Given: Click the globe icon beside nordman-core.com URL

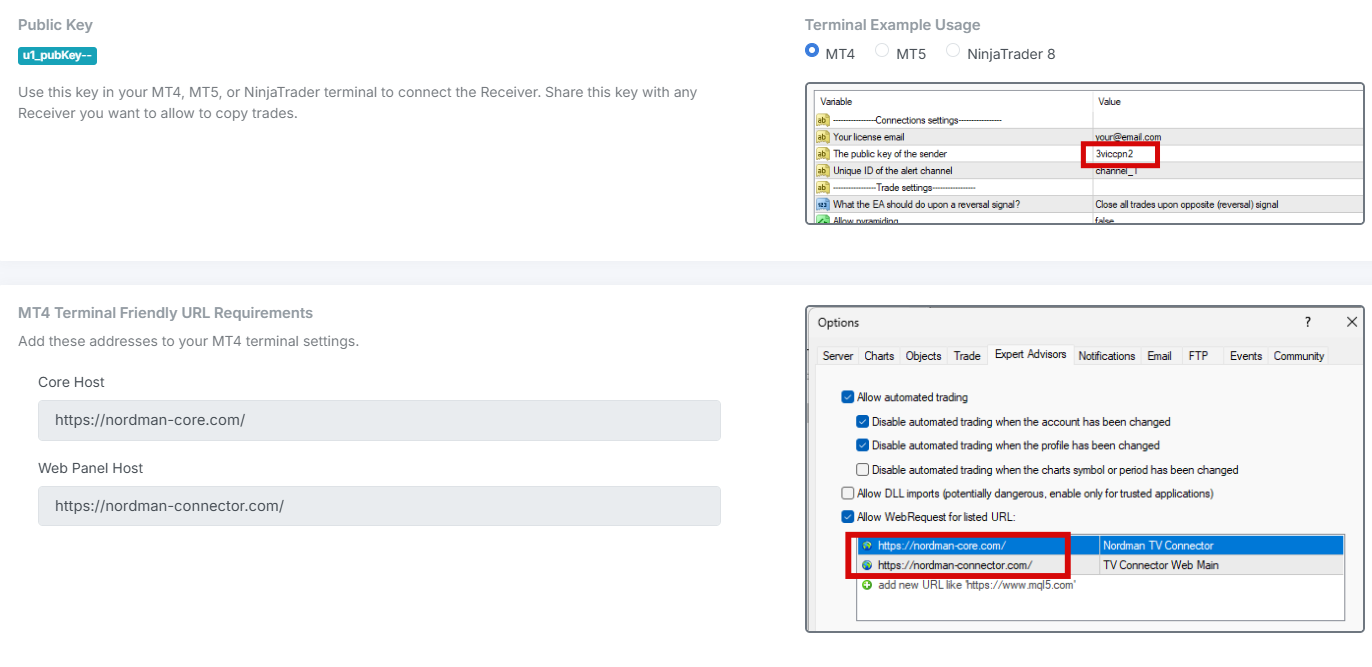Looking at the screenshot, I should click(x=867, y=546).
